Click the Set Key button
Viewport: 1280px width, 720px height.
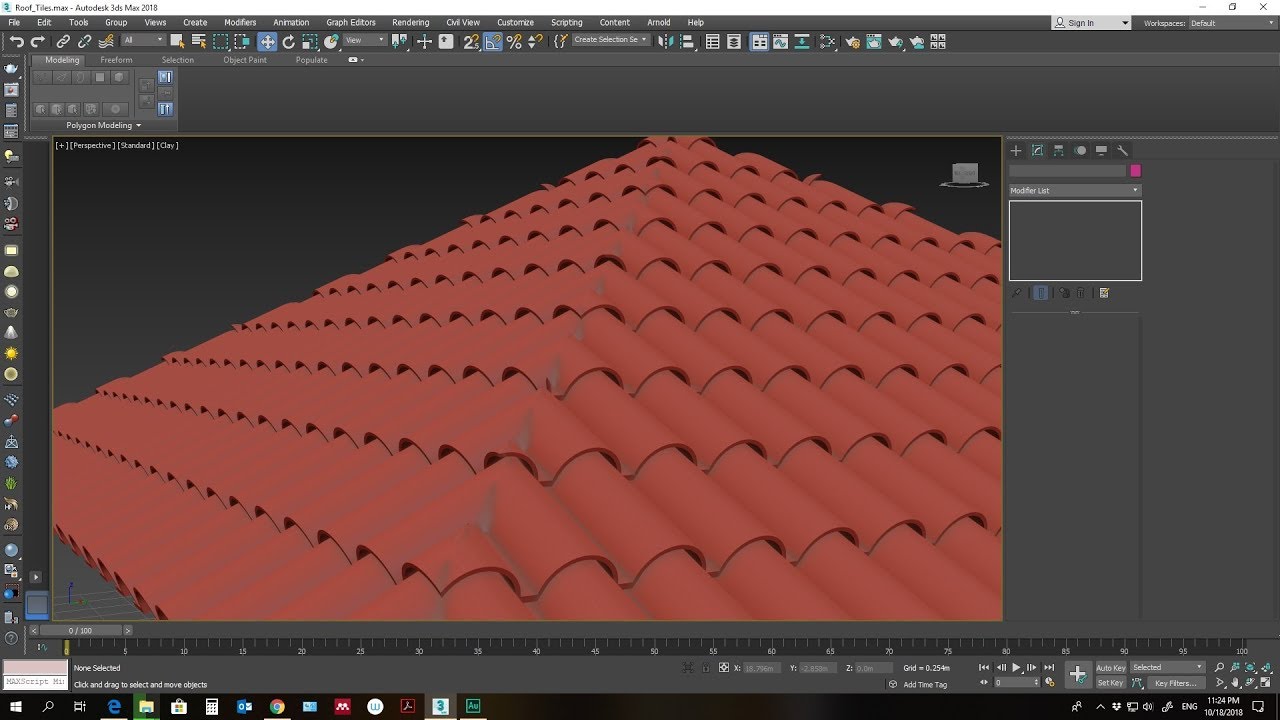pyautogui.click(x=1111, y=684)
